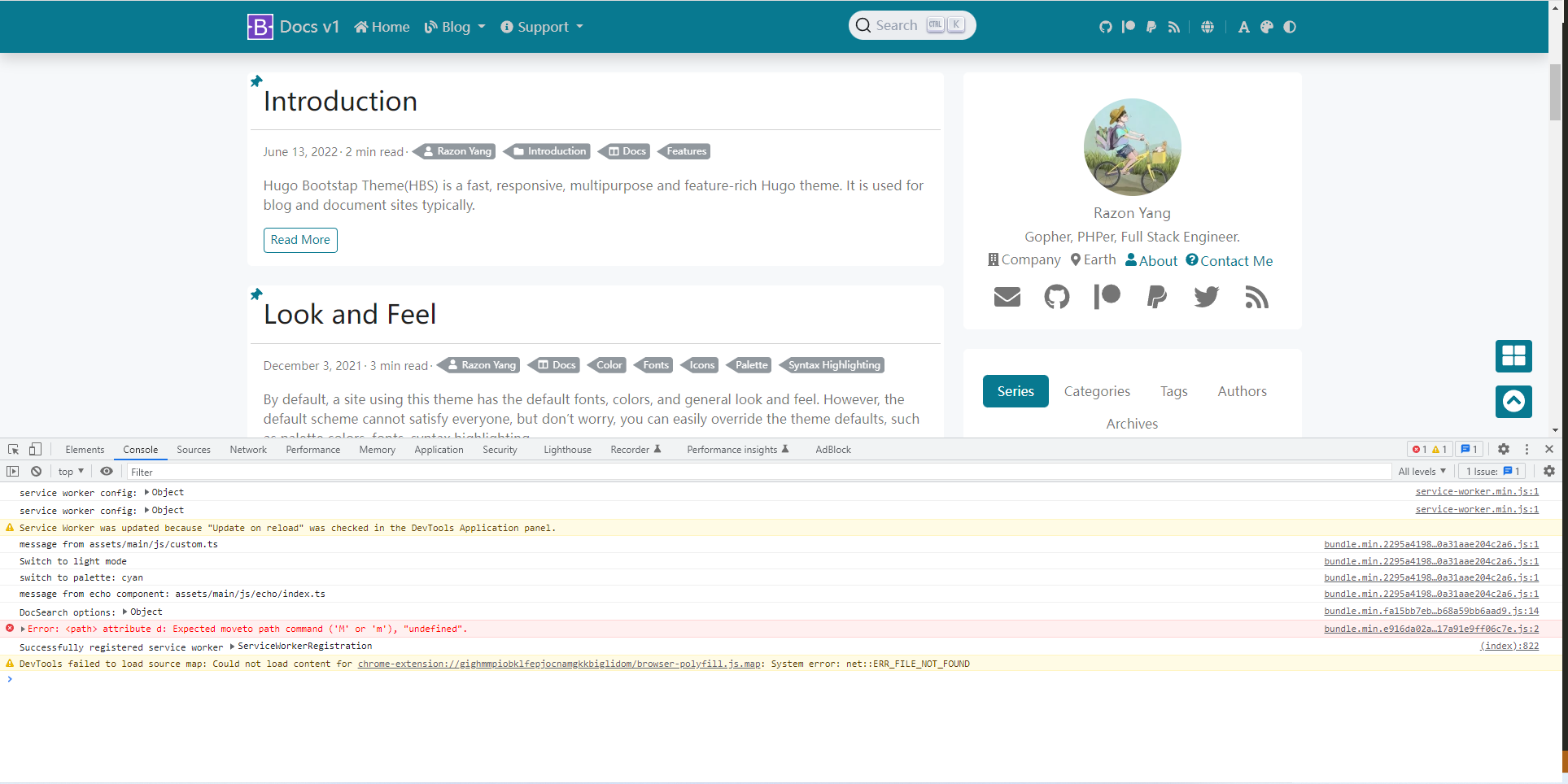Viewport: 1568px width, 784px height.
Task: Open the browser-polyfill.js.map source map link
Action: click(559, 664)
